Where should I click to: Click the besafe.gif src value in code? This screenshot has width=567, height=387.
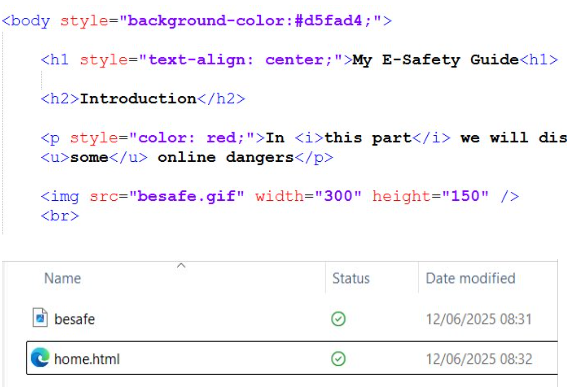click(x=187, y=196)
